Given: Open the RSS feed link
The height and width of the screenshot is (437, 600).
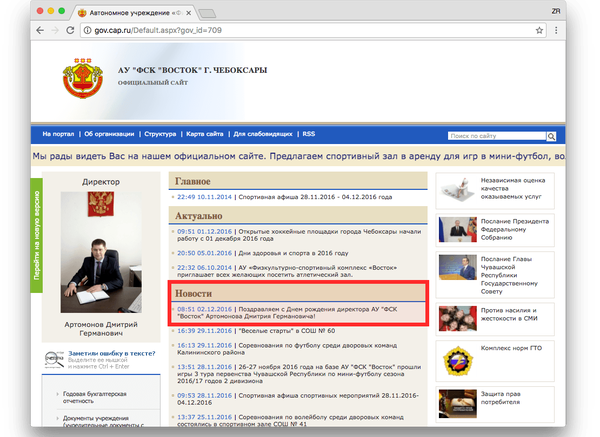Looking at the screenshot, I should tap(309, 133).
